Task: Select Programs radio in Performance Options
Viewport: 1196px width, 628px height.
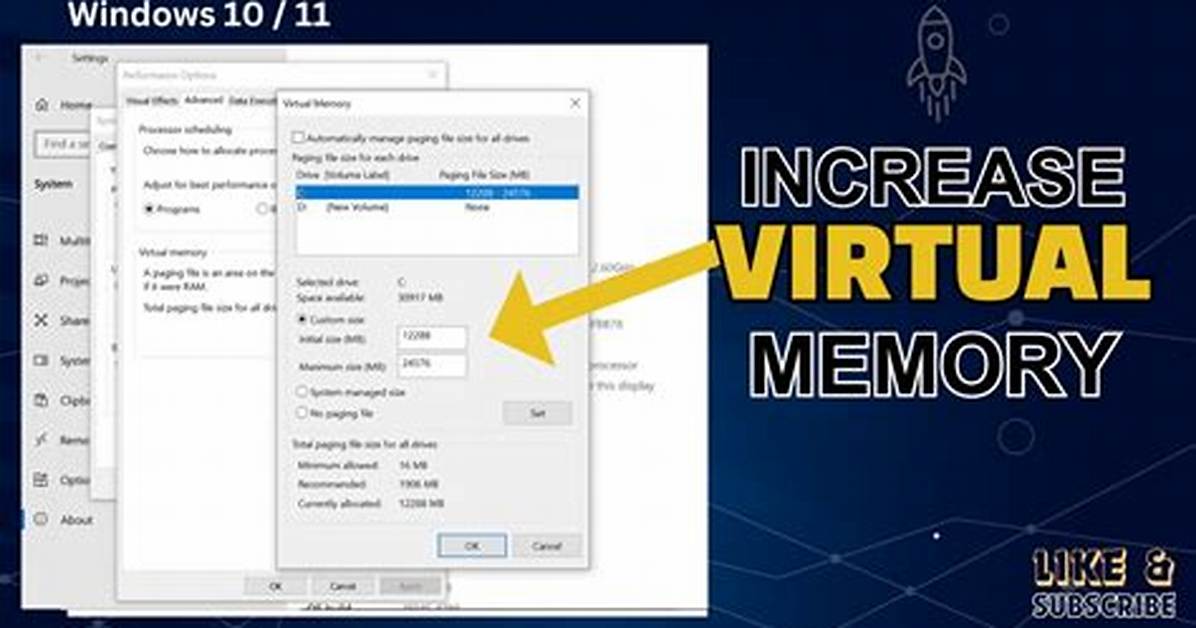Action: tap(150, 208)
